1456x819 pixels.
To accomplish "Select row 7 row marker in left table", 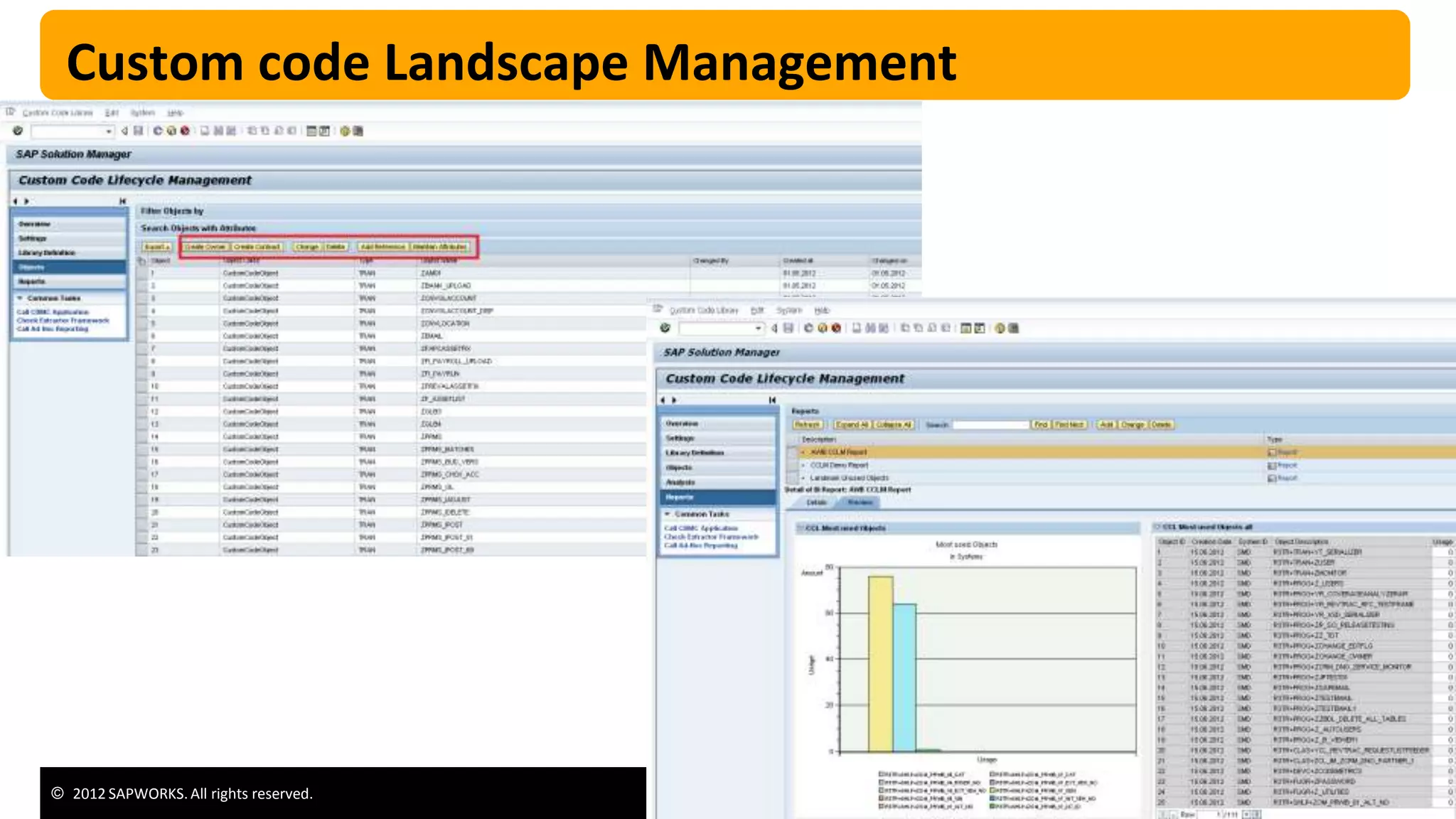I will coord(141,348).
